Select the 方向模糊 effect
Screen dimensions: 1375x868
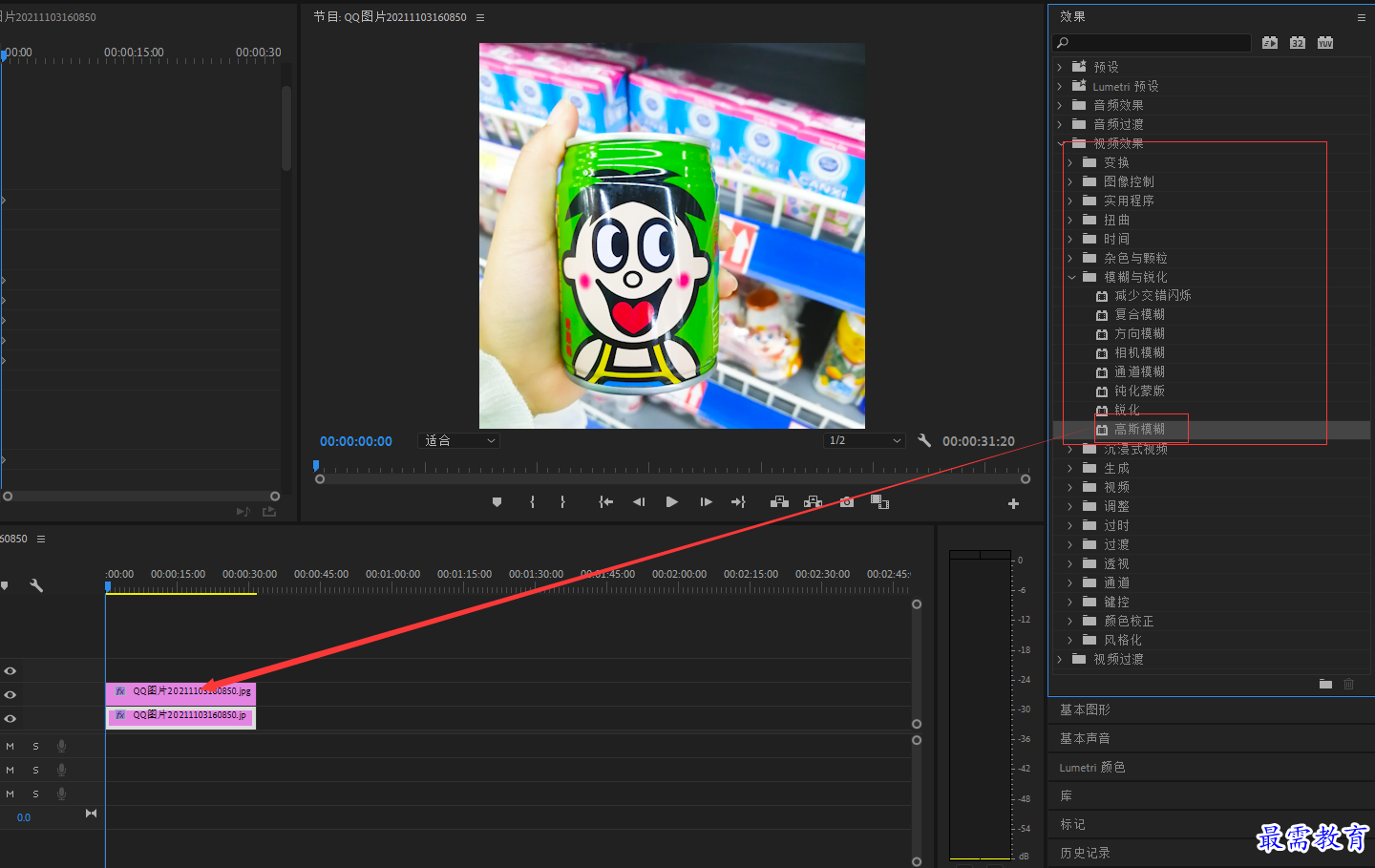(1139, 334)
